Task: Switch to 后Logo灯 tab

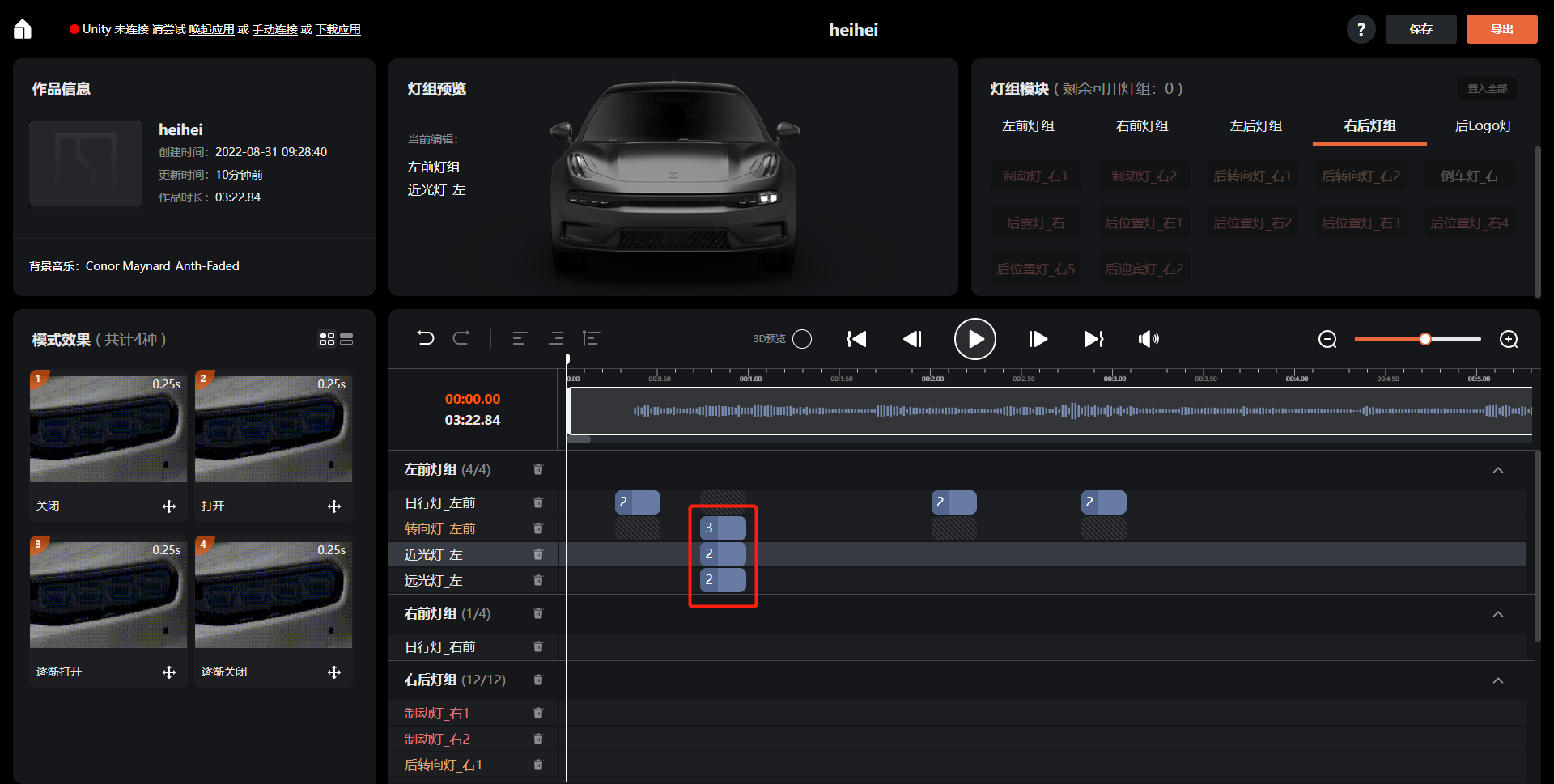Action: click(1484, 125)
